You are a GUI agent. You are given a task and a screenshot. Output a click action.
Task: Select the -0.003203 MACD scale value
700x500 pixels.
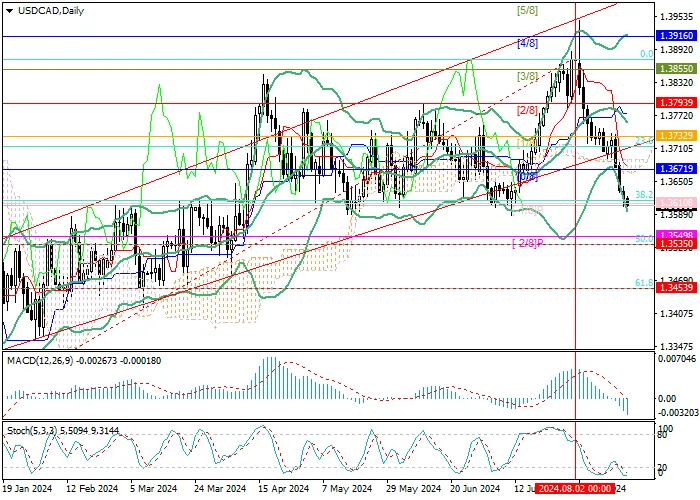click(677, 413)
